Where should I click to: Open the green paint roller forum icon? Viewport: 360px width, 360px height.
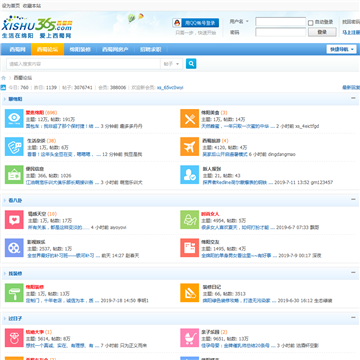(x=14, y=293)
